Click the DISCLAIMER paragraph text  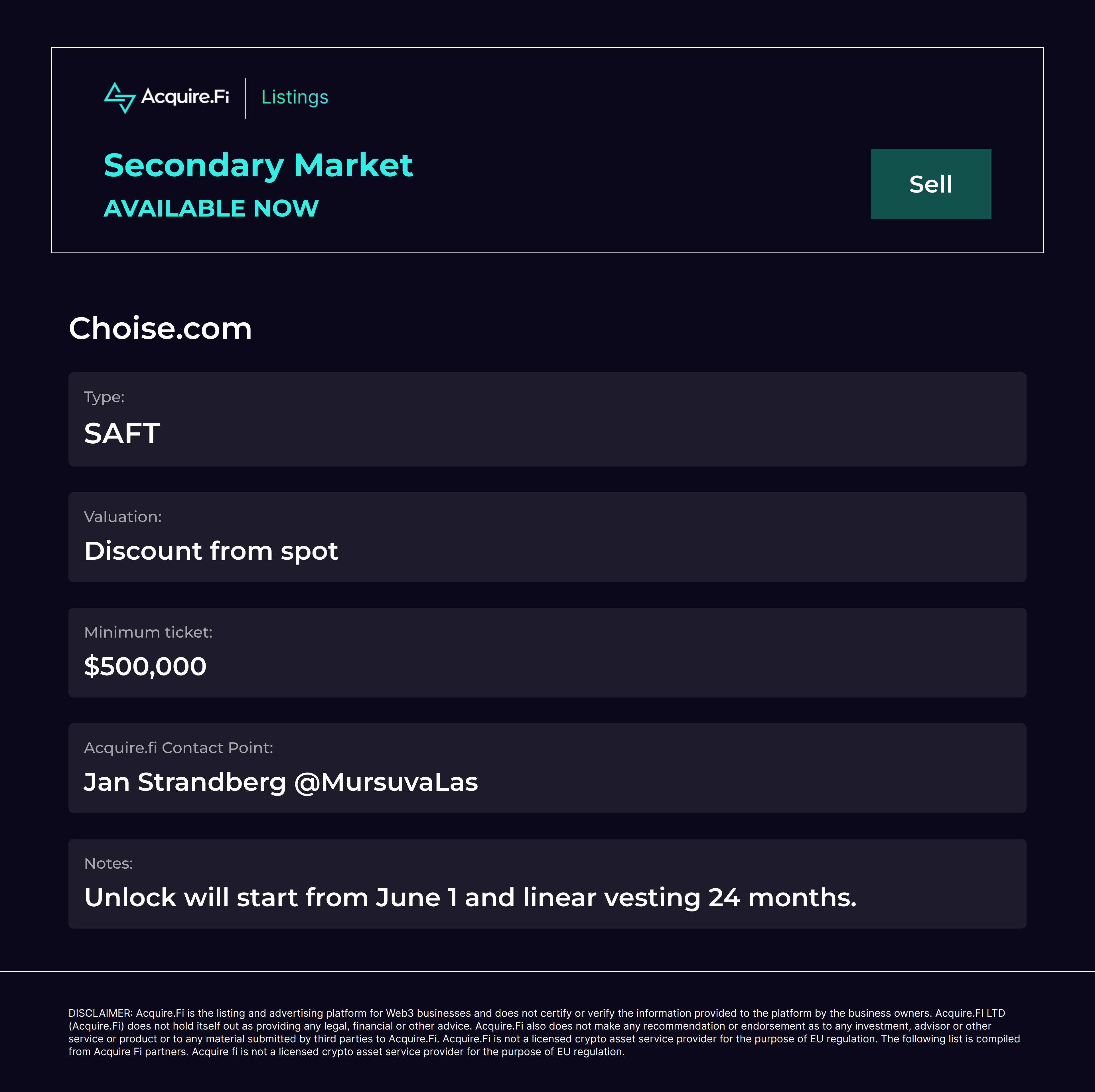(x=544, y=1032)
